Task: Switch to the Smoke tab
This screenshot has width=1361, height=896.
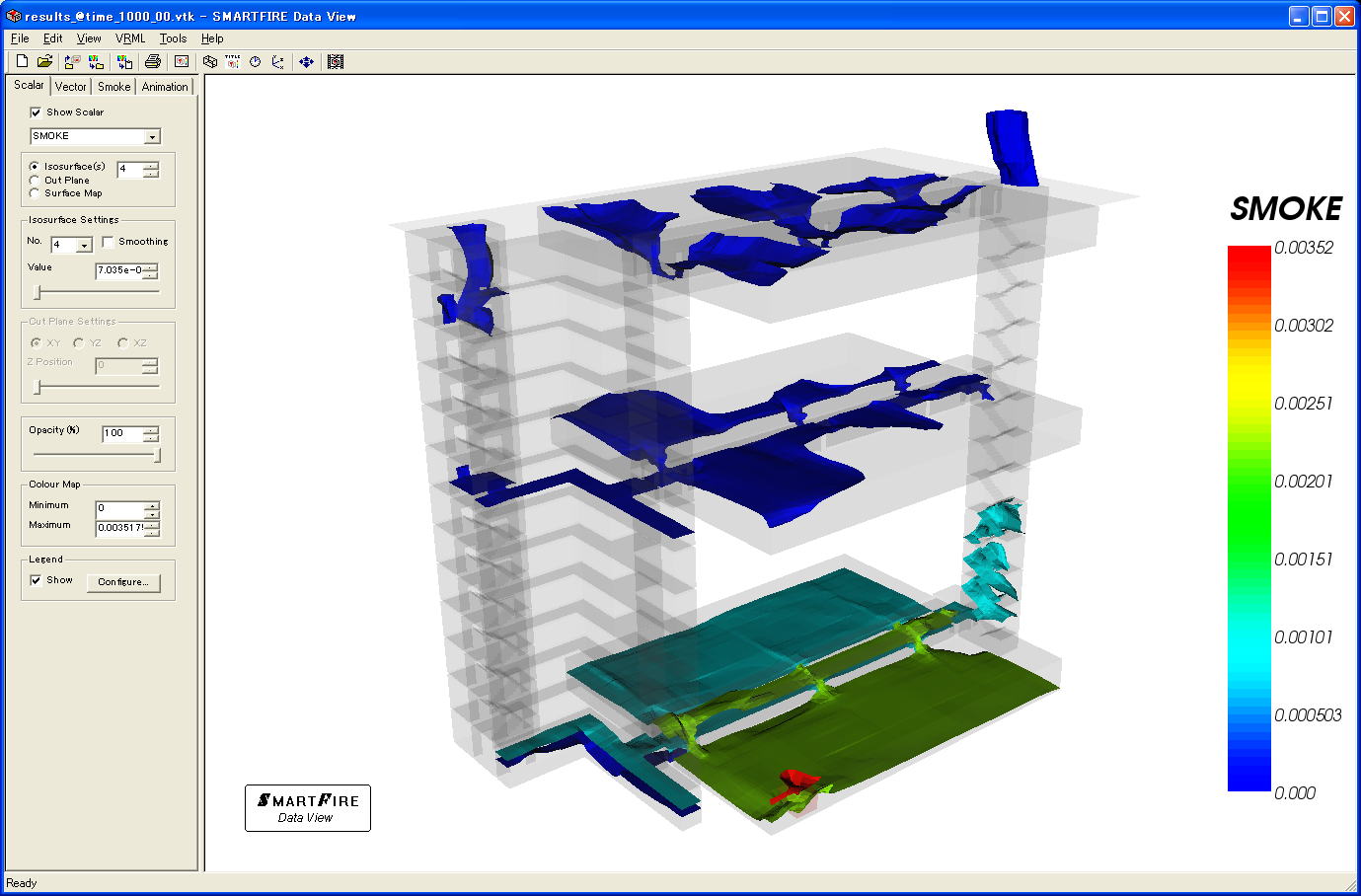Action: [113, 87]
